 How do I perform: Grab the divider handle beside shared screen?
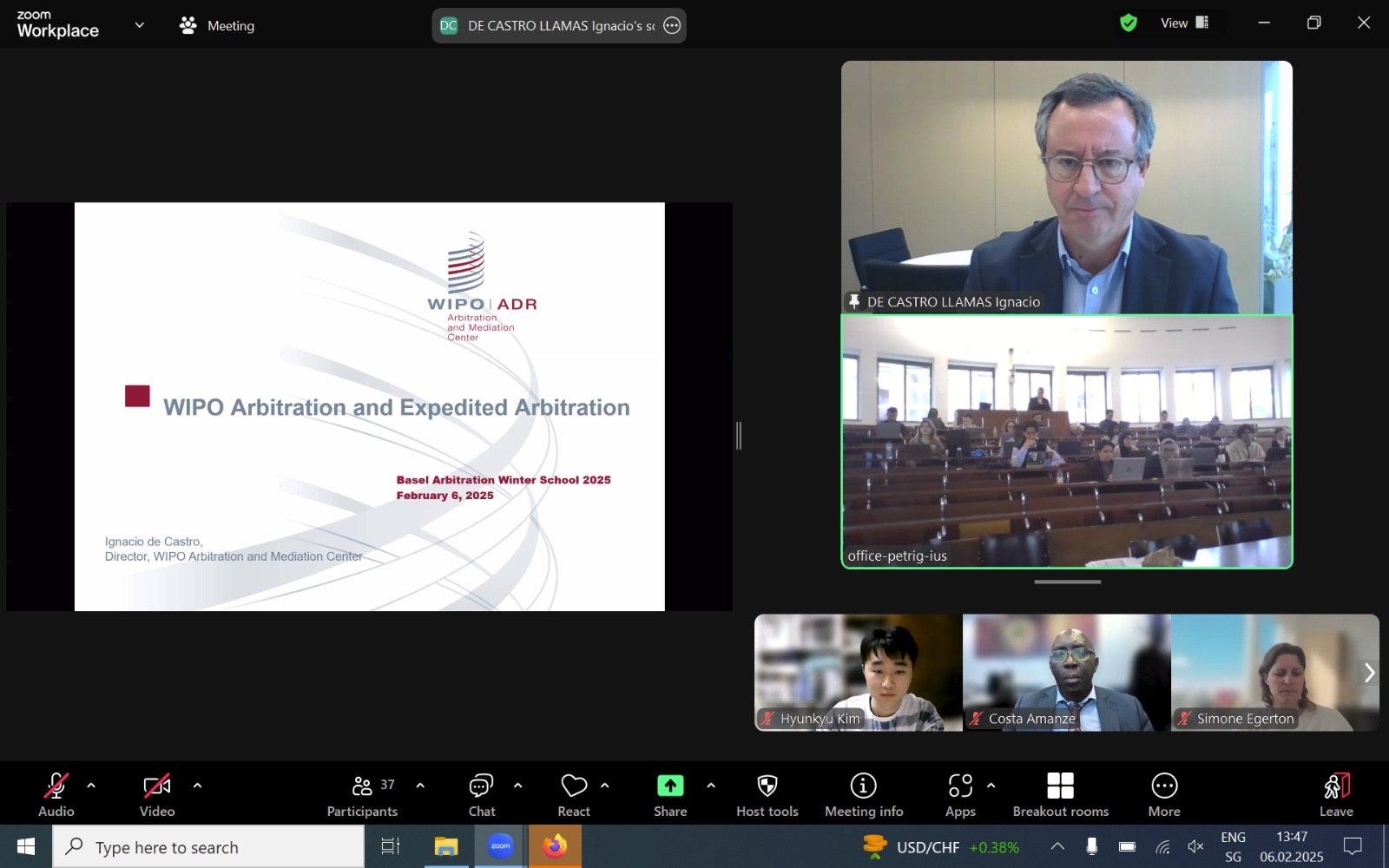click(739, 436)
